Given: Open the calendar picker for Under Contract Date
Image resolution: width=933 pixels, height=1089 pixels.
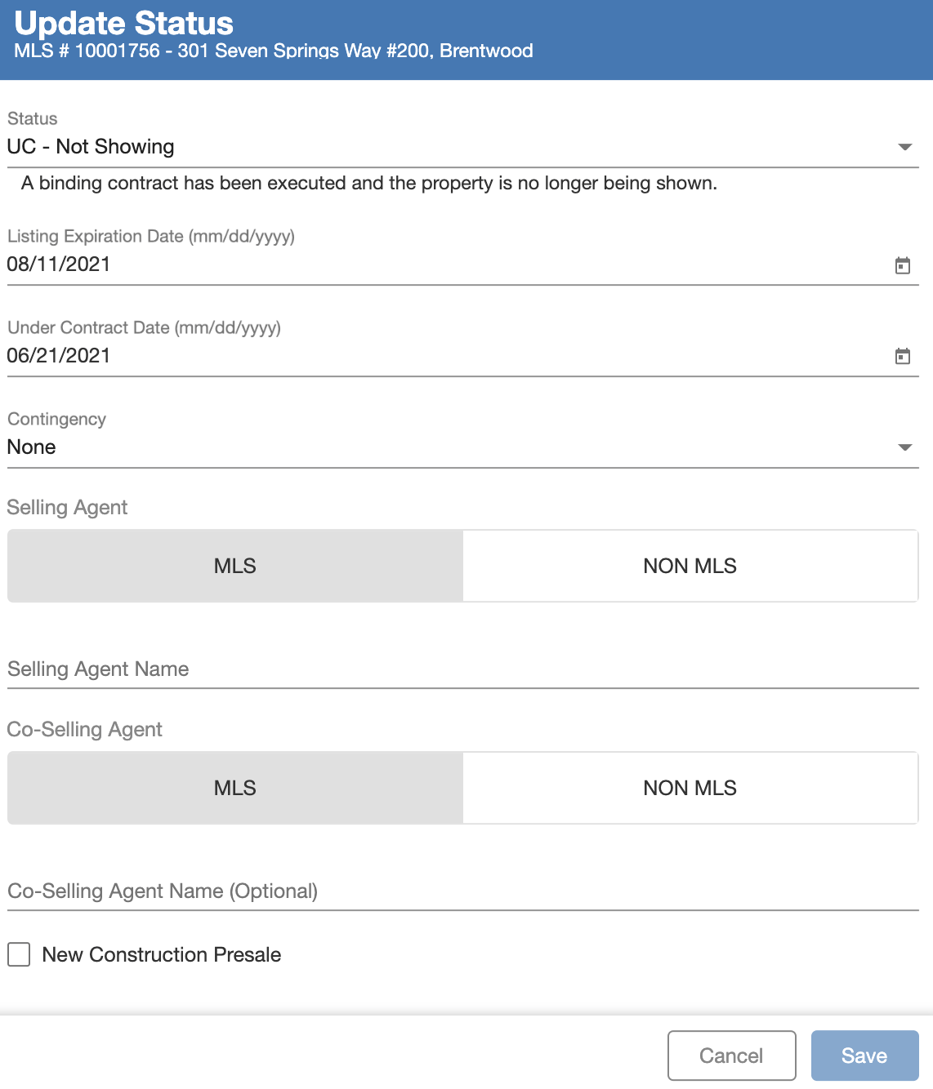Looking at the screenshot, I should click(x=903, y=356).
